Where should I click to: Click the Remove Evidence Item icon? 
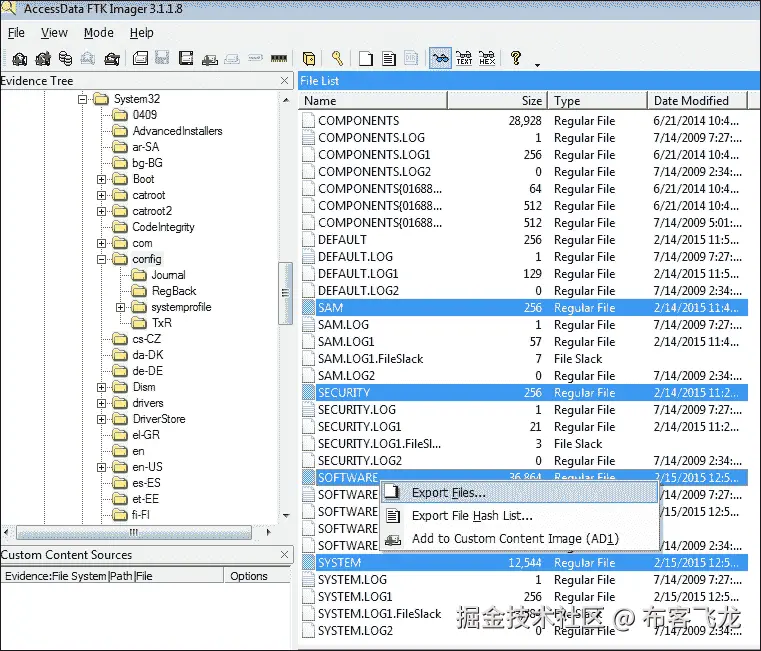coord(88,59)
